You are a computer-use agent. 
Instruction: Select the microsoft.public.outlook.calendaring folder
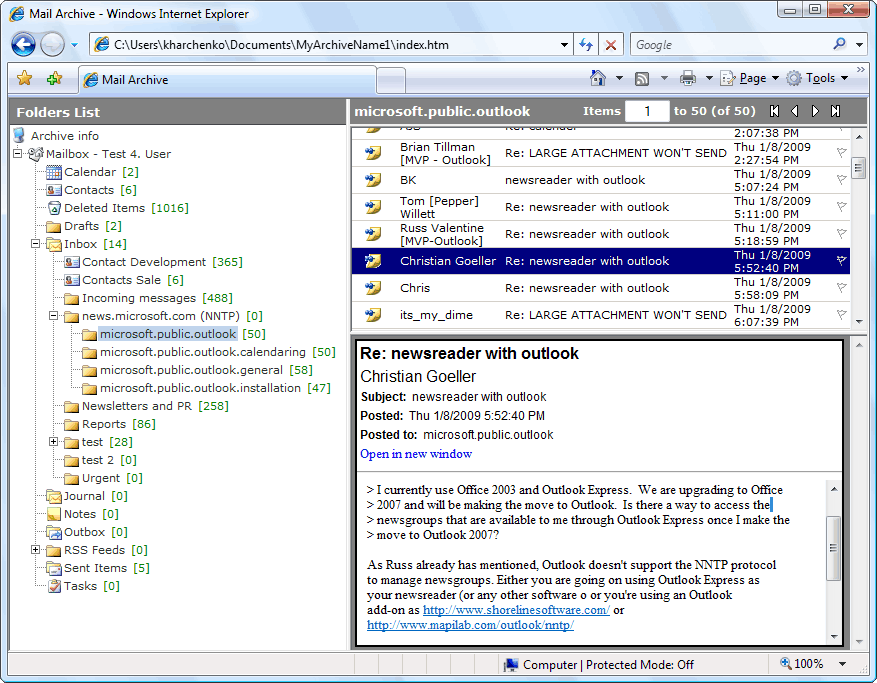pos(202,352)
